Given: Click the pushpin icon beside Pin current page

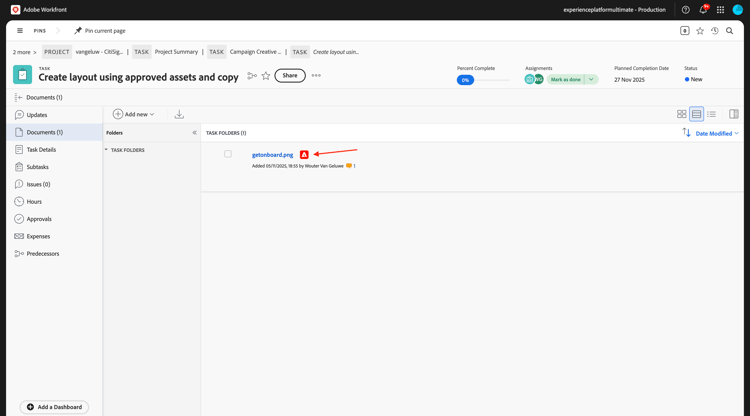Looking at the screenshot, I should click(x=77, y=31).
